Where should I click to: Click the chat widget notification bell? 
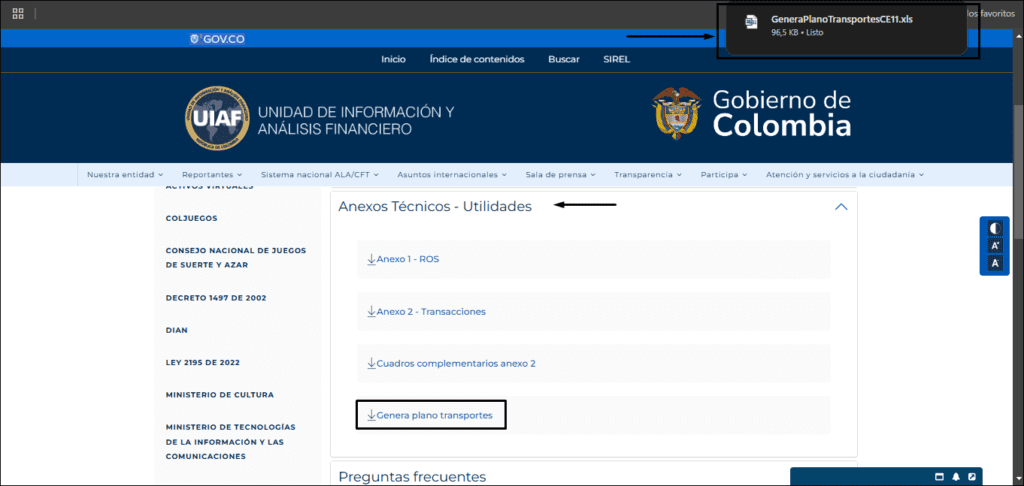[x=956, y=476]
